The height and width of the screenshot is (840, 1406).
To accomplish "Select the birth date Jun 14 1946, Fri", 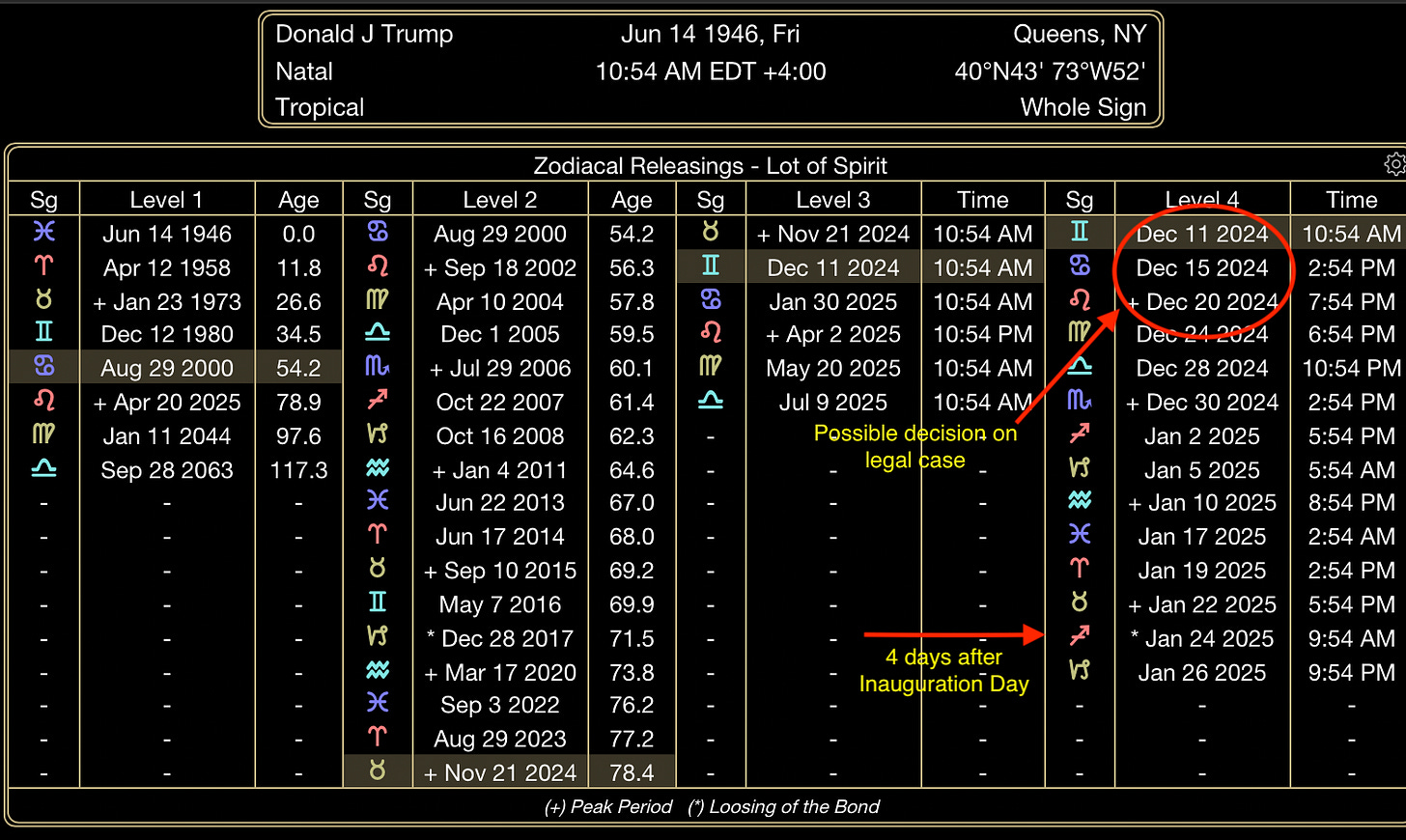I will [710, 34].
